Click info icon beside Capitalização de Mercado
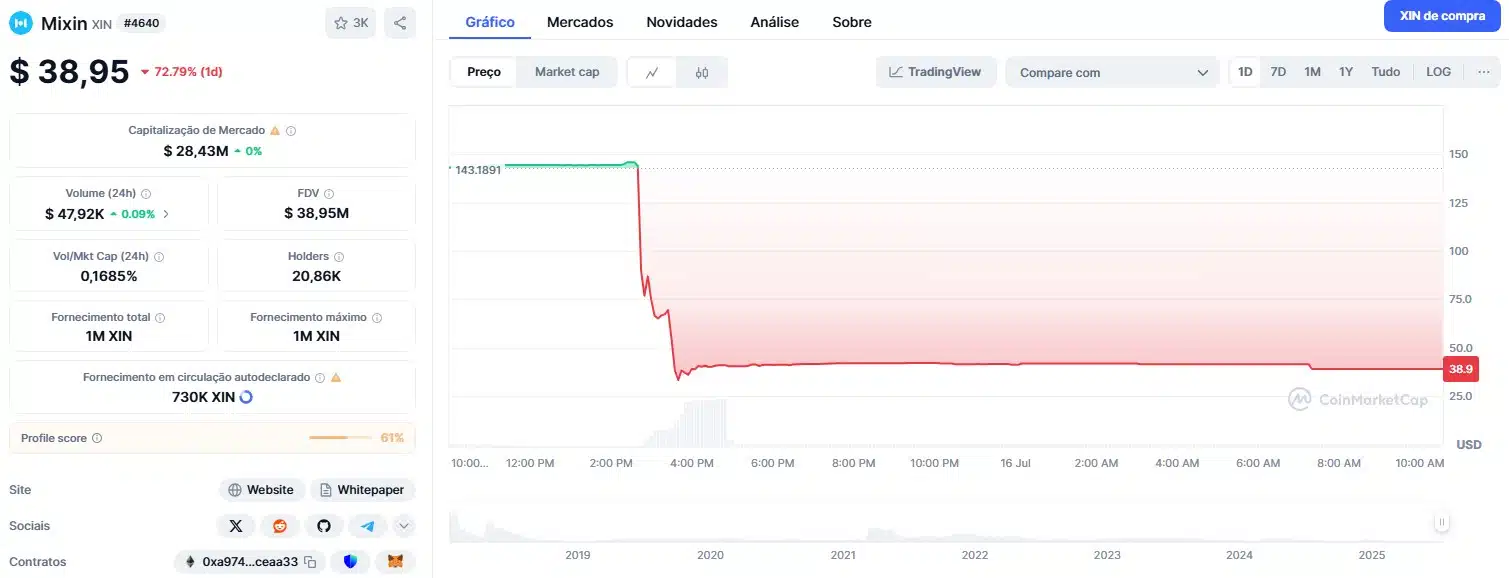Viewport: 1509px width, 578px height. [291, 131]
